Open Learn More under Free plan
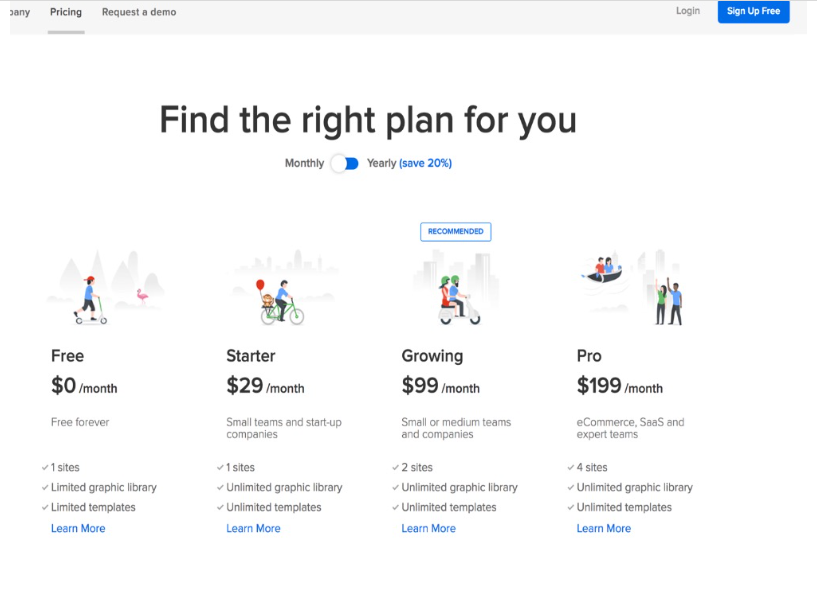Screen dimensions: 817x604 [78, 528]
